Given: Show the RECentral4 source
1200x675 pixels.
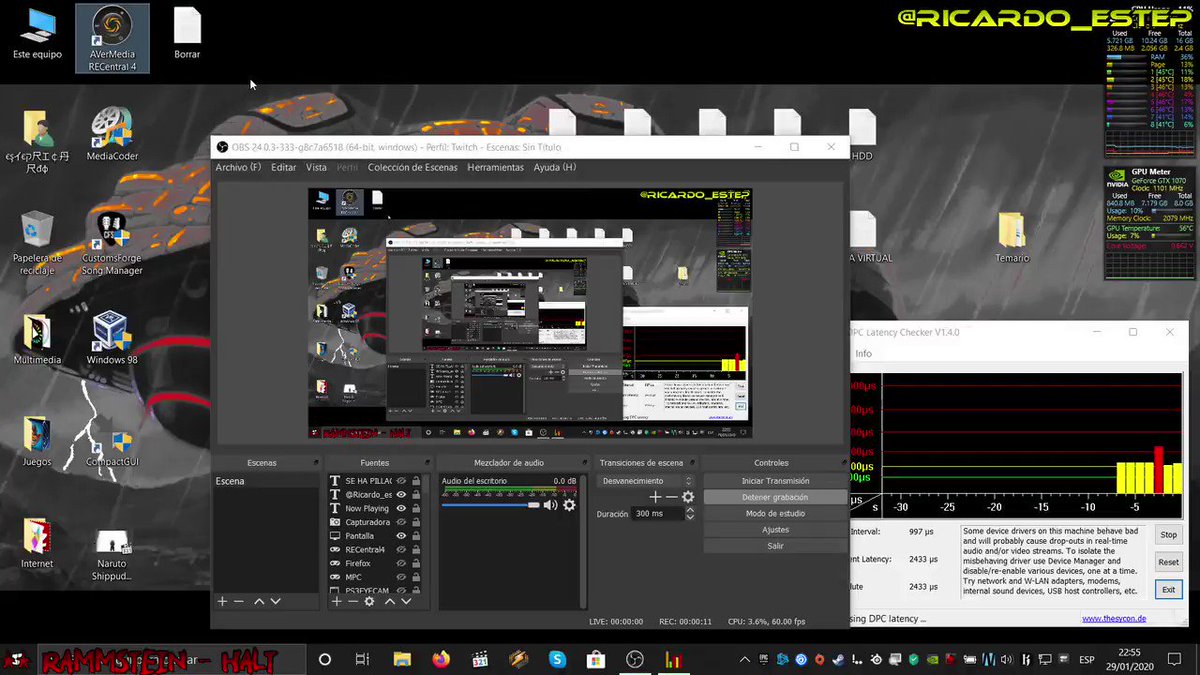Looking at the screenshot, I should click(401, 550).
